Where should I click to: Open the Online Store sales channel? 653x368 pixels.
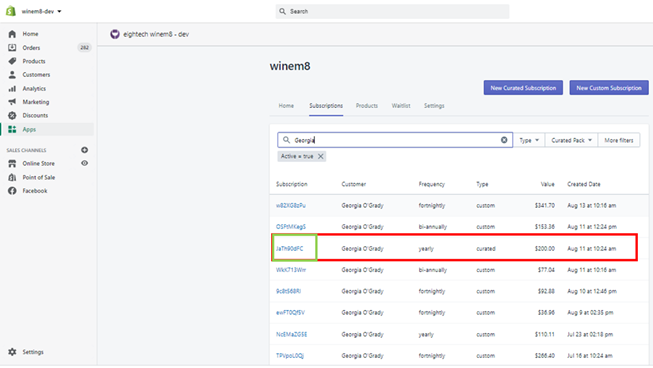point(38,164)
